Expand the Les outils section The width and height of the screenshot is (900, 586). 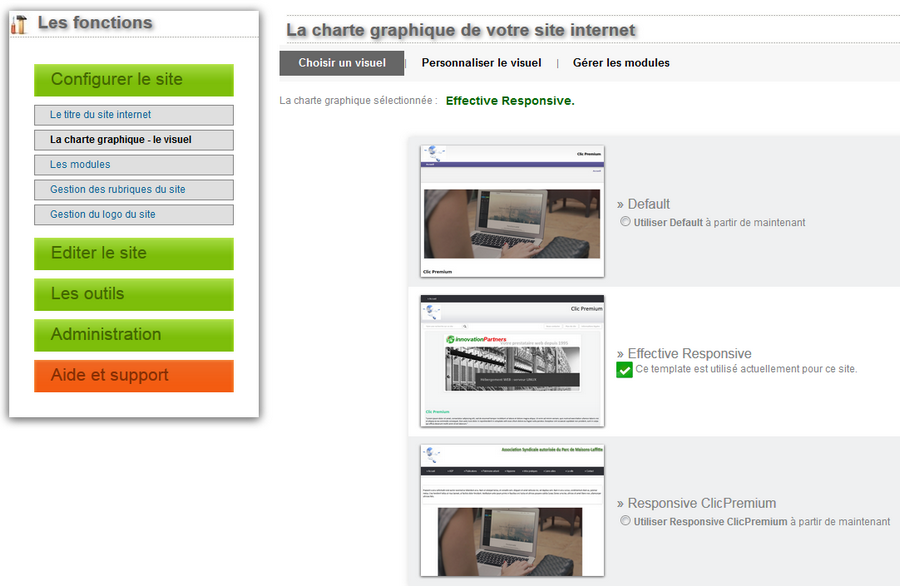[x=133, y=294]
